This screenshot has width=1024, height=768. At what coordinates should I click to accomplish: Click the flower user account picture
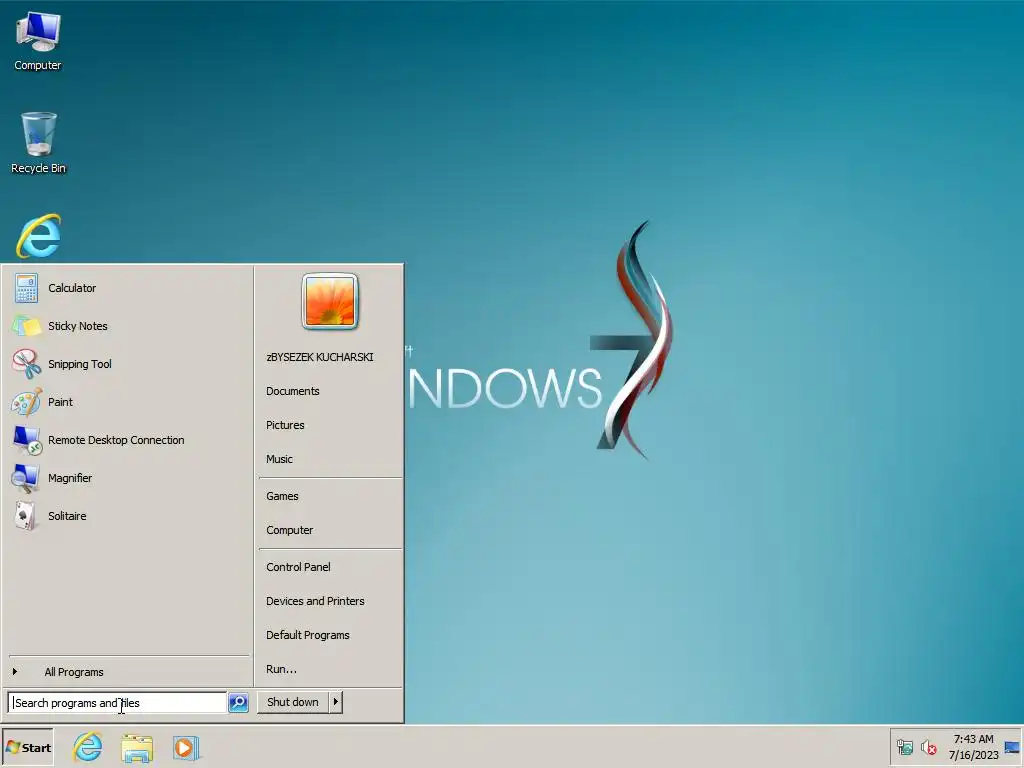(x=330, y=301)
